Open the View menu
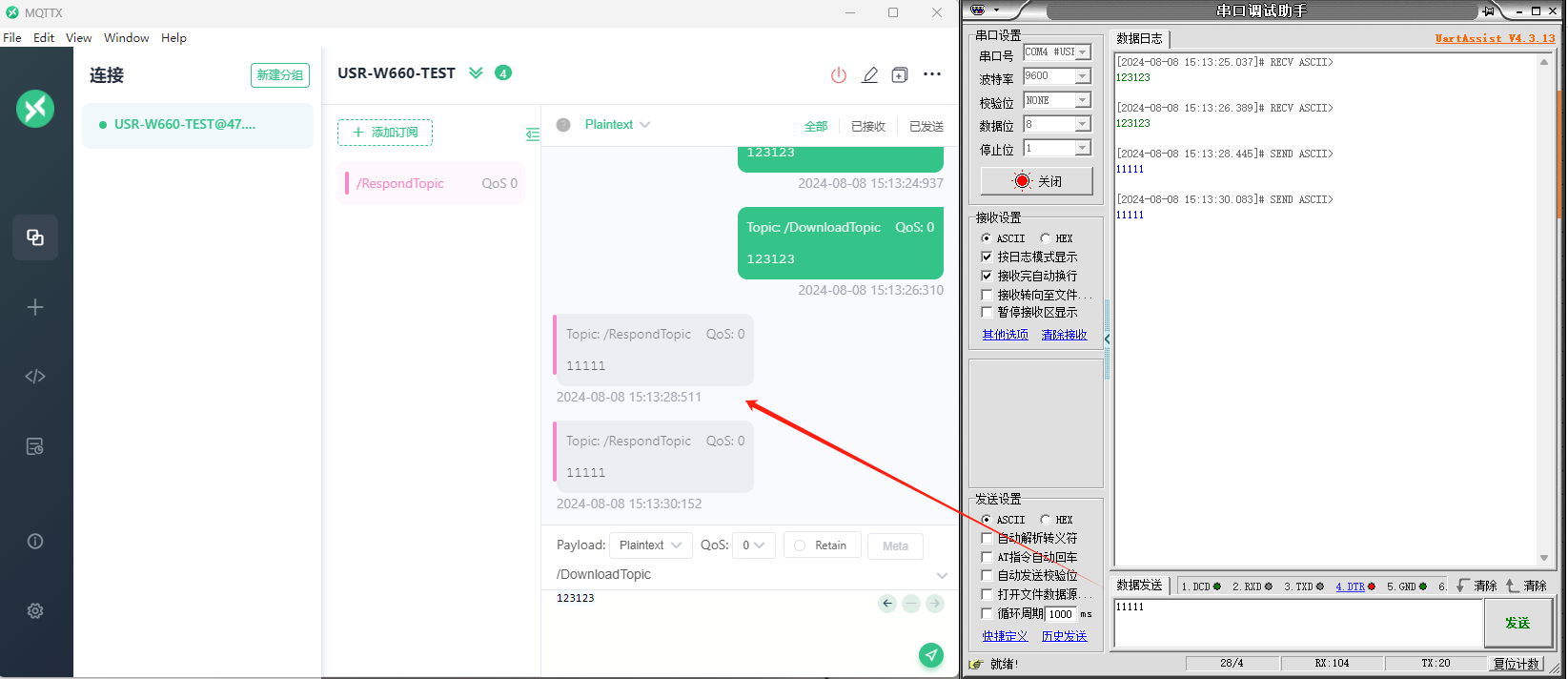The height and width of the screenshot is (679, 1568). point(78,38)
